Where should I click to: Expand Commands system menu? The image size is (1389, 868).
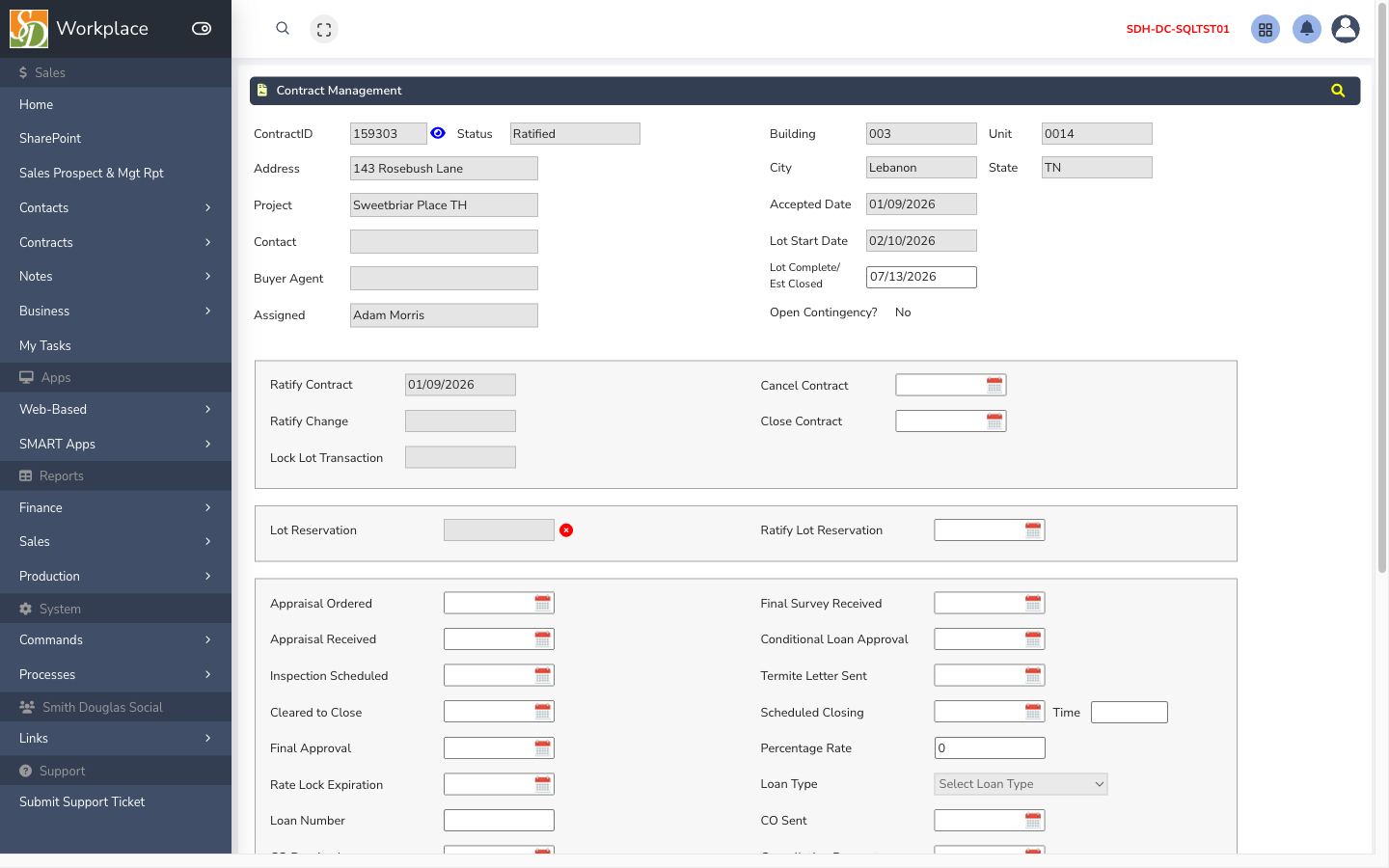[116, 639]
